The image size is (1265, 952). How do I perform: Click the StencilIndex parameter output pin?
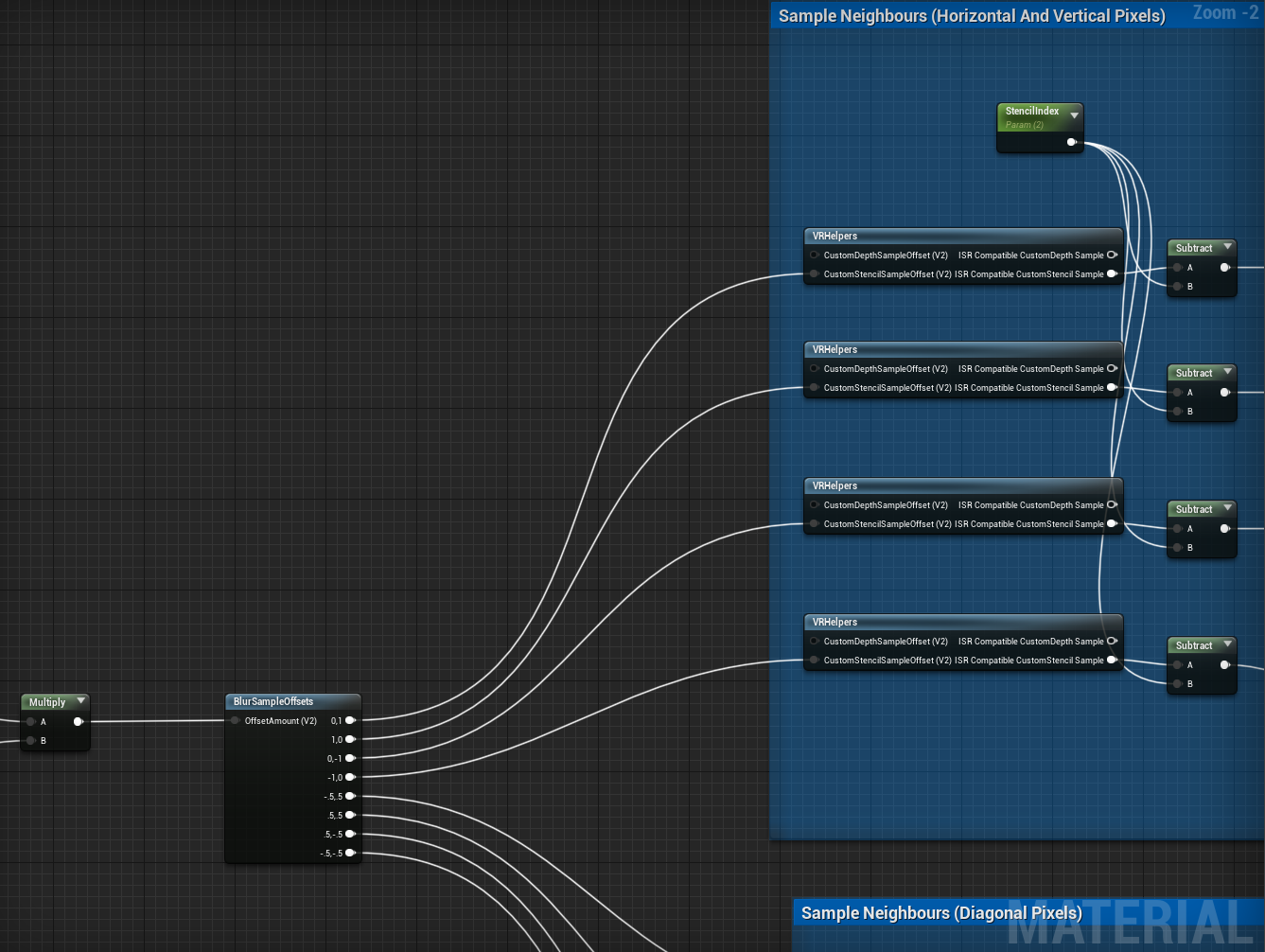(1071, 142)
